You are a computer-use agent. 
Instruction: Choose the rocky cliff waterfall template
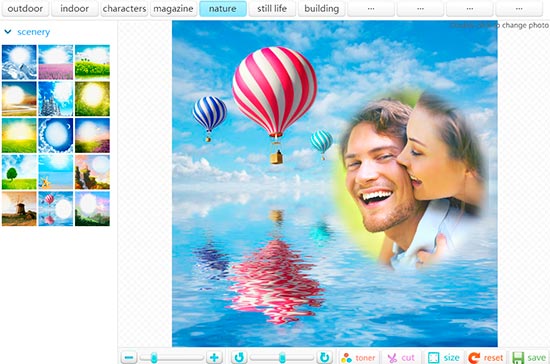pyautogui.click(x=92, y=172)
